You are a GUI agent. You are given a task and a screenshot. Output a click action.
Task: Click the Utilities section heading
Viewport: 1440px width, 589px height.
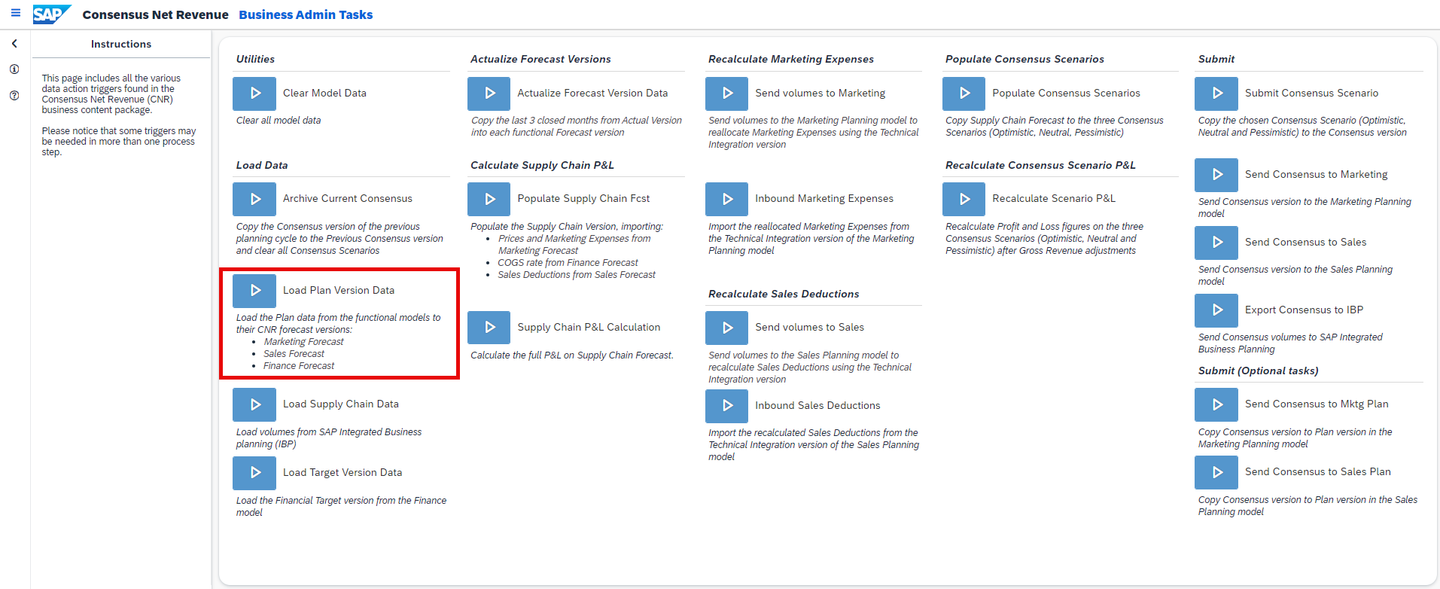(x=255, y=59)
